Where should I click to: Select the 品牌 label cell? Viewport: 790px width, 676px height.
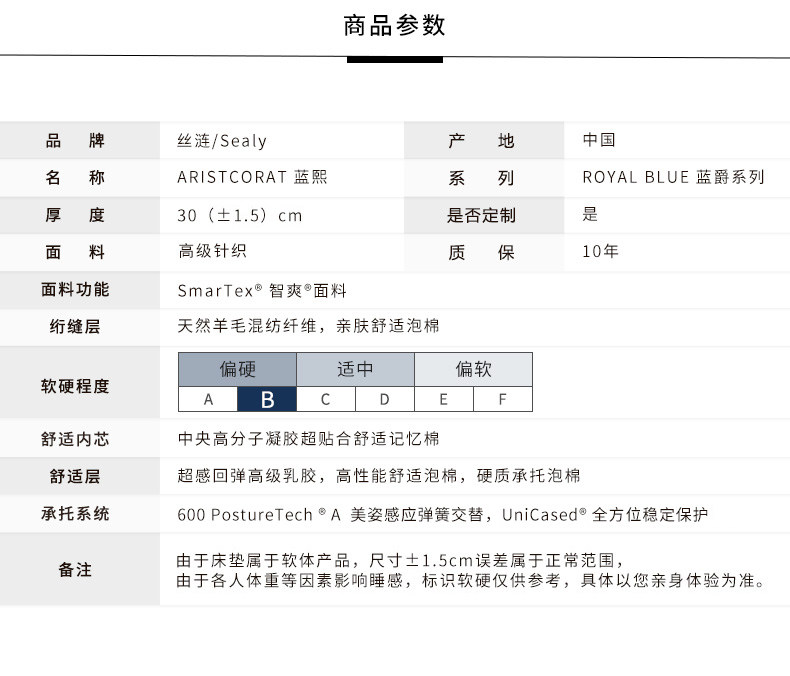tap(80, 141)
